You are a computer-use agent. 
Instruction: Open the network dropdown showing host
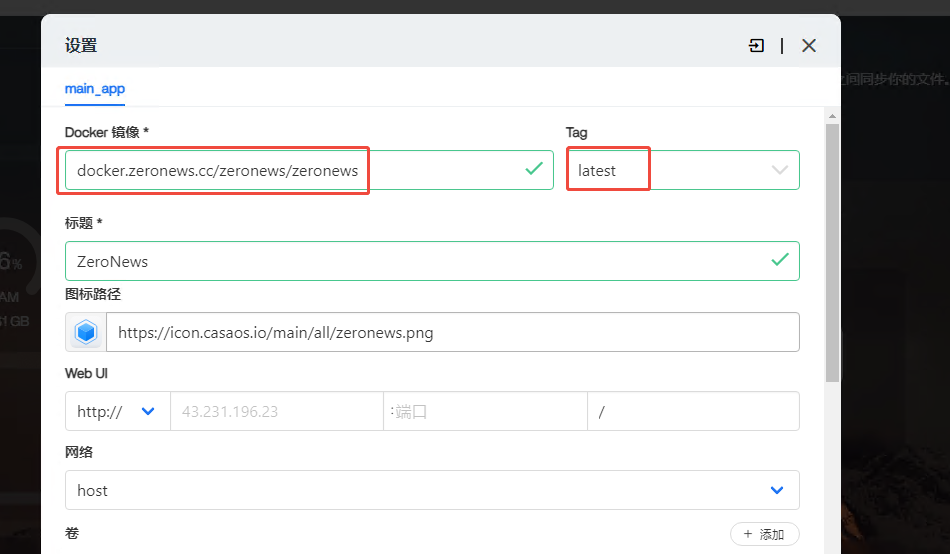(x=432, y=490)
